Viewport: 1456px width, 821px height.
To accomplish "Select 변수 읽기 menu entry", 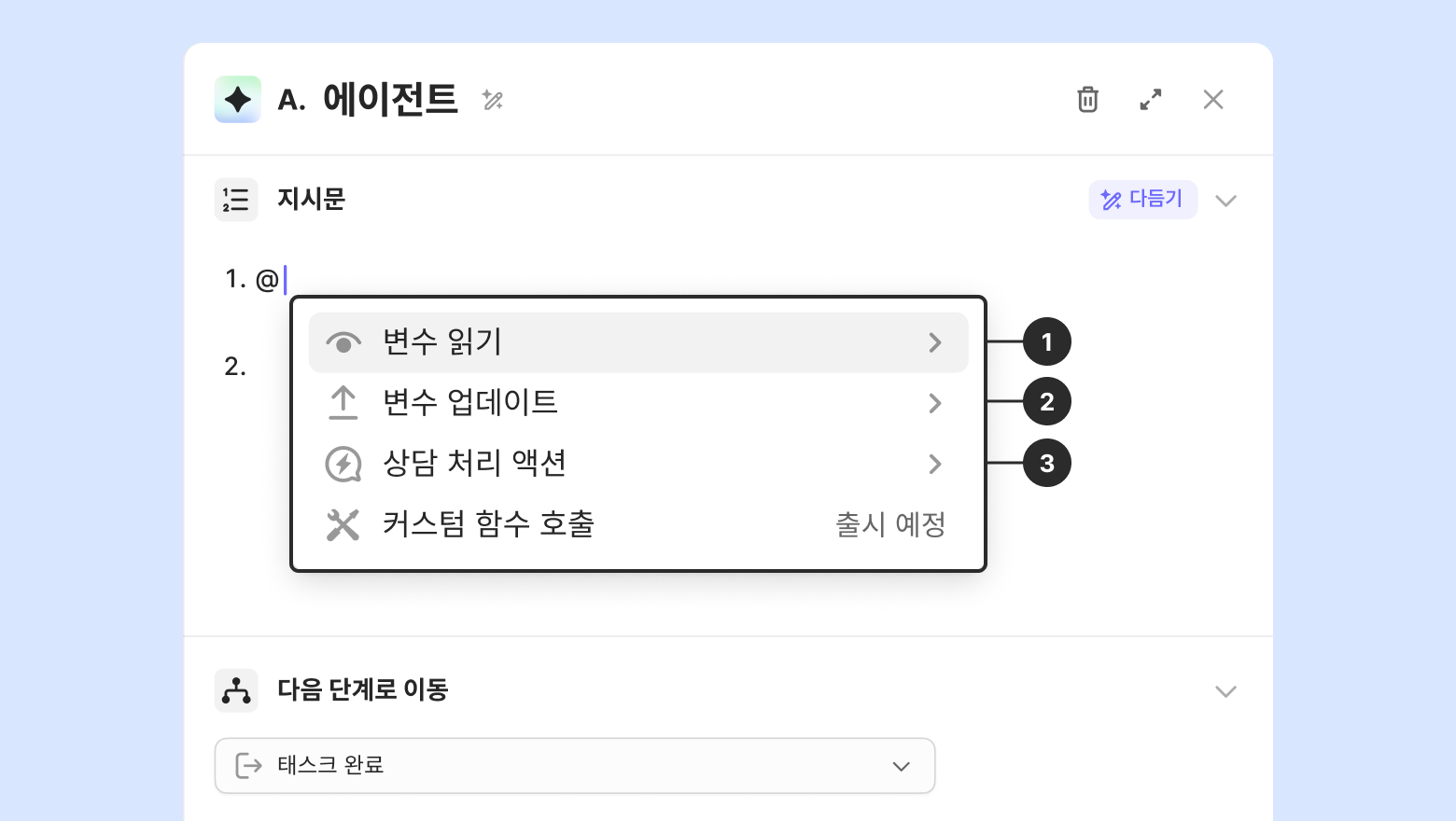I will tap(442, 342).
